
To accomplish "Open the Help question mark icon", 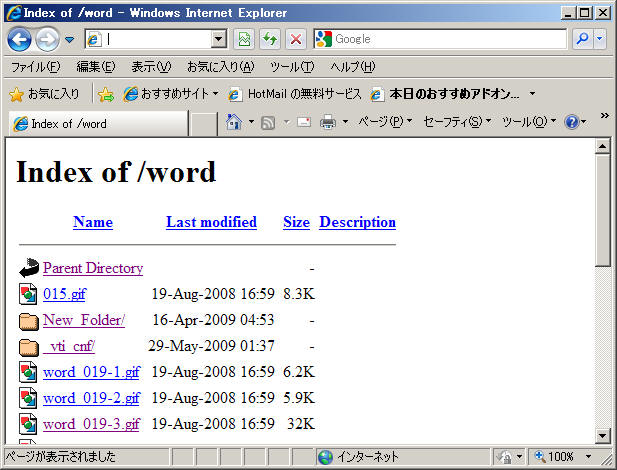I will click(571, 122).
